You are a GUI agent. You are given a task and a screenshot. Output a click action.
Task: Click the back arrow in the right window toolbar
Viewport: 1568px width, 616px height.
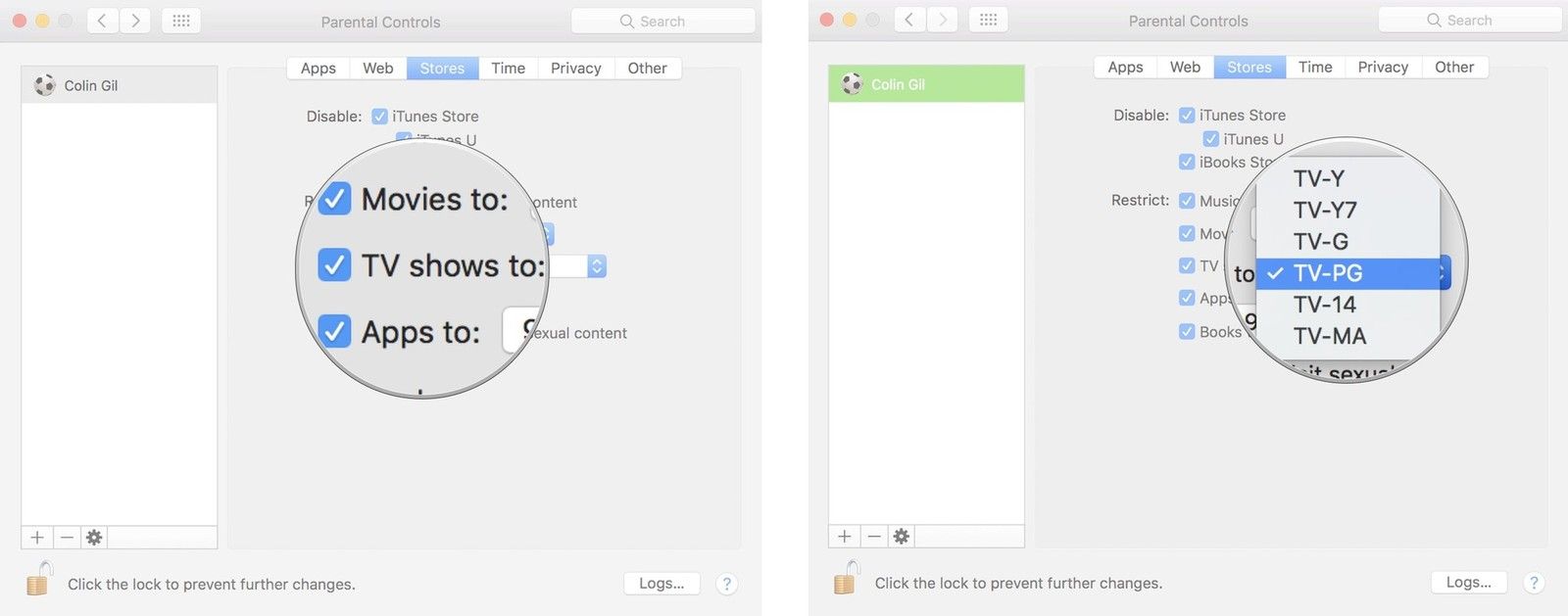pos(909,20)
